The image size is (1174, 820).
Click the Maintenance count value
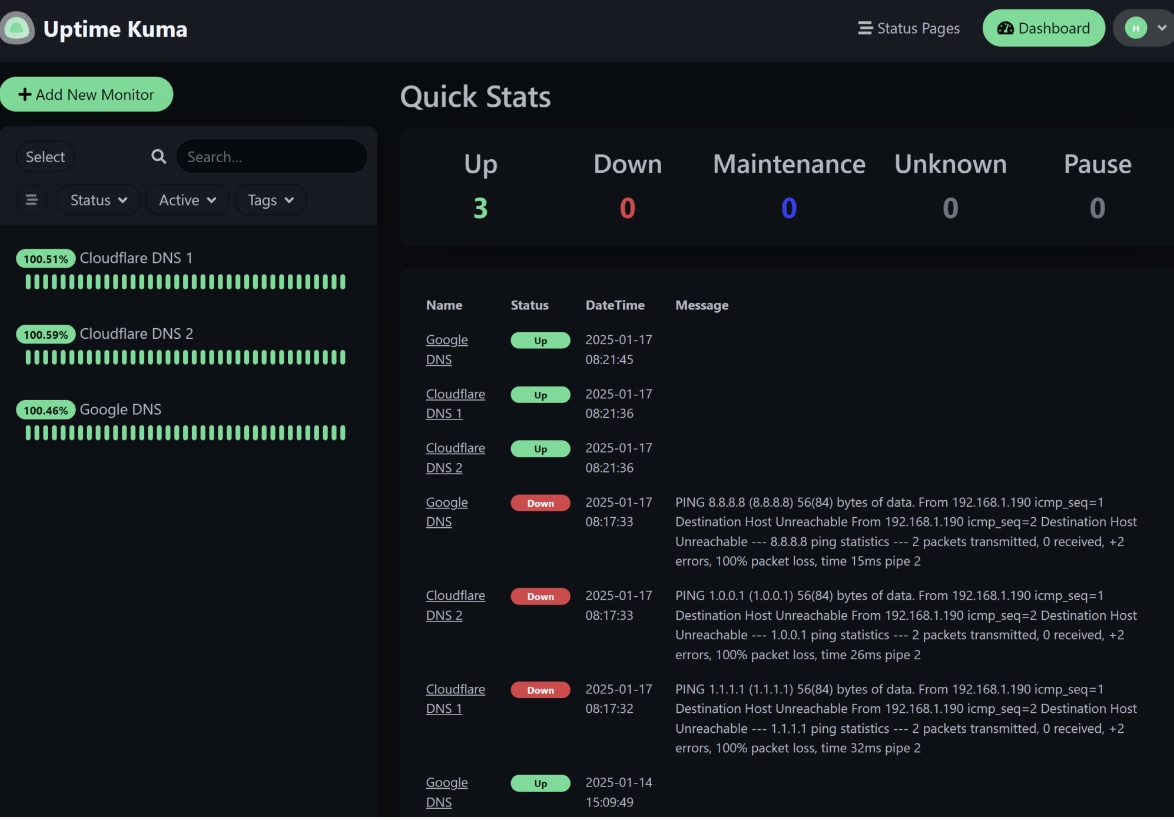point(788,208)
